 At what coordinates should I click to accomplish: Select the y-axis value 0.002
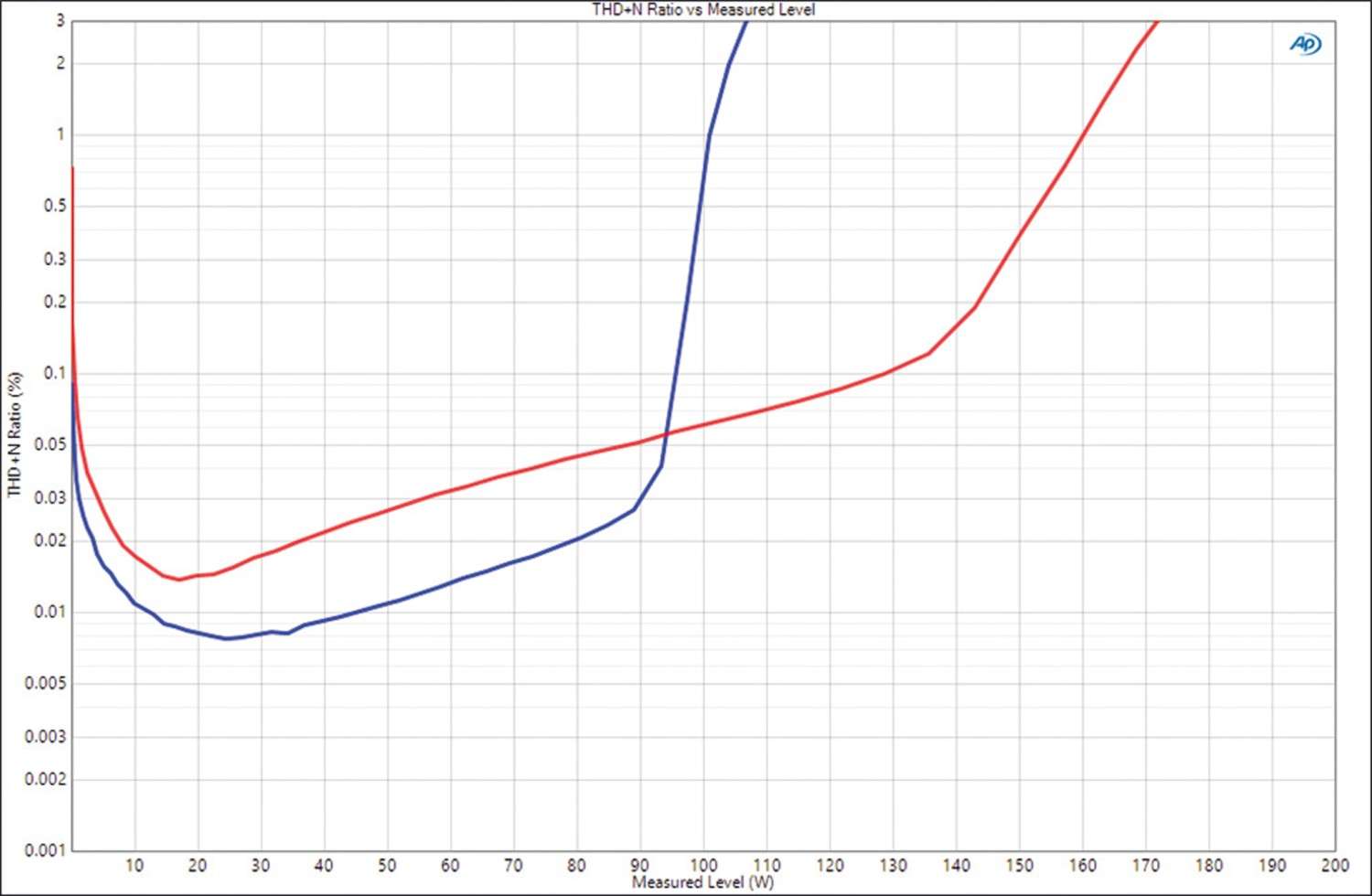44,779
